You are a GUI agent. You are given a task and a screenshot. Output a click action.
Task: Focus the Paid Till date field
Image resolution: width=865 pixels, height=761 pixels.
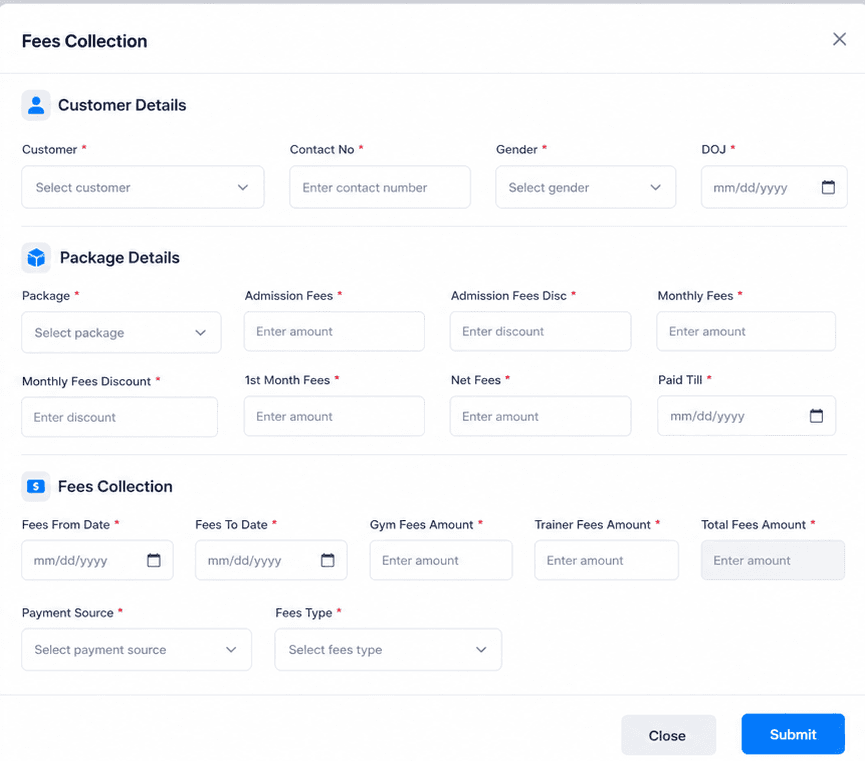click(x=746, y=416)
